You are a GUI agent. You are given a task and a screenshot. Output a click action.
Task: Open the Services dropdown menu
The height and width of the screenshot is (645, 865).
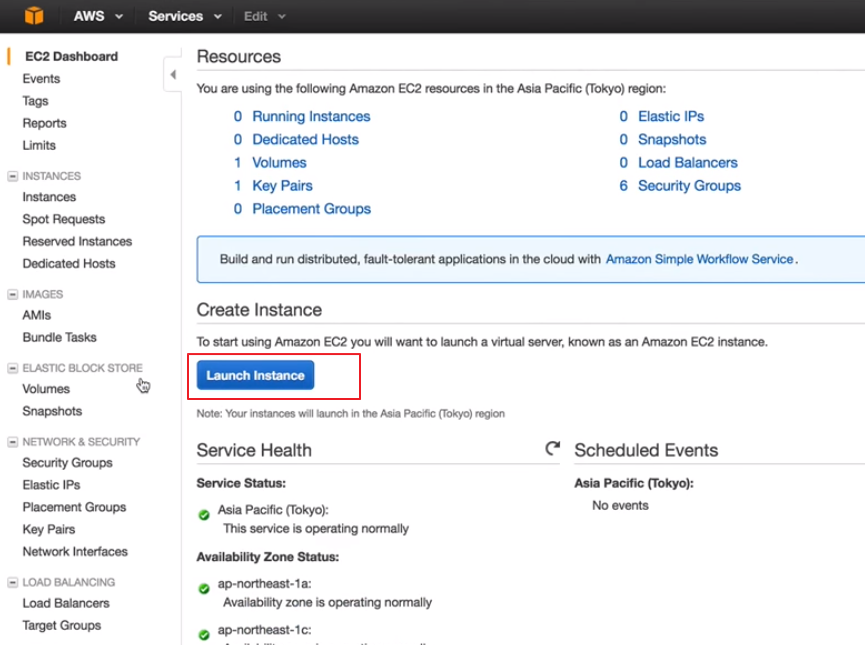[x=185, y=16]
